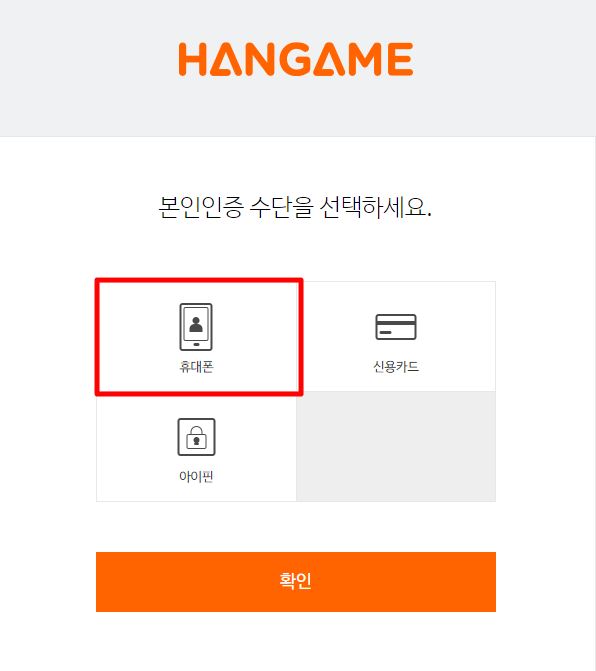Image resolution: width=596 pixels, height=671 pixels.
Task: Click the final letter E of HANGAME
Action: (x=401, y=59)
